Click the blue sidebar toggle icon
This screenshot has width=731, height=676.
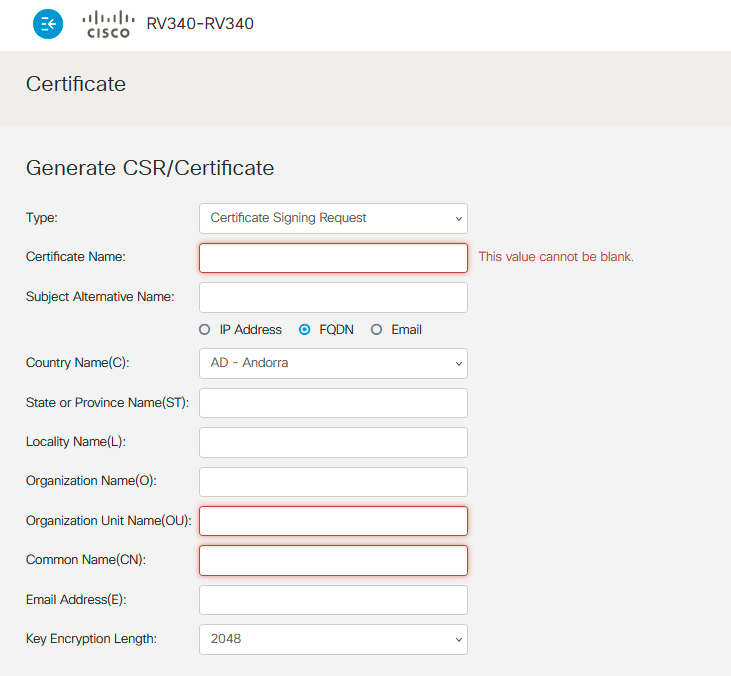click(x=48, y=25)
